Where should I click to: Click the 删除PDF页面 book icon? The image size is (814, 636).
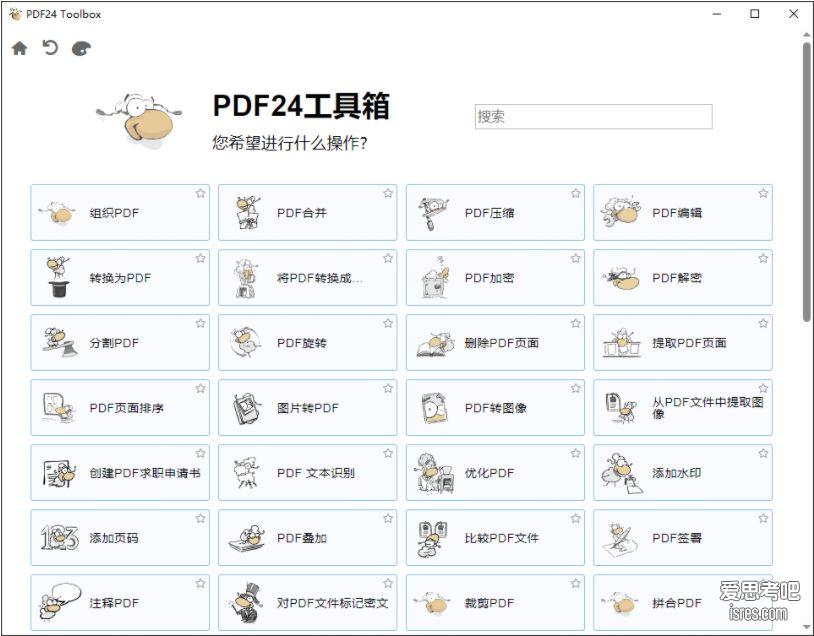click(x=435, y=344)
